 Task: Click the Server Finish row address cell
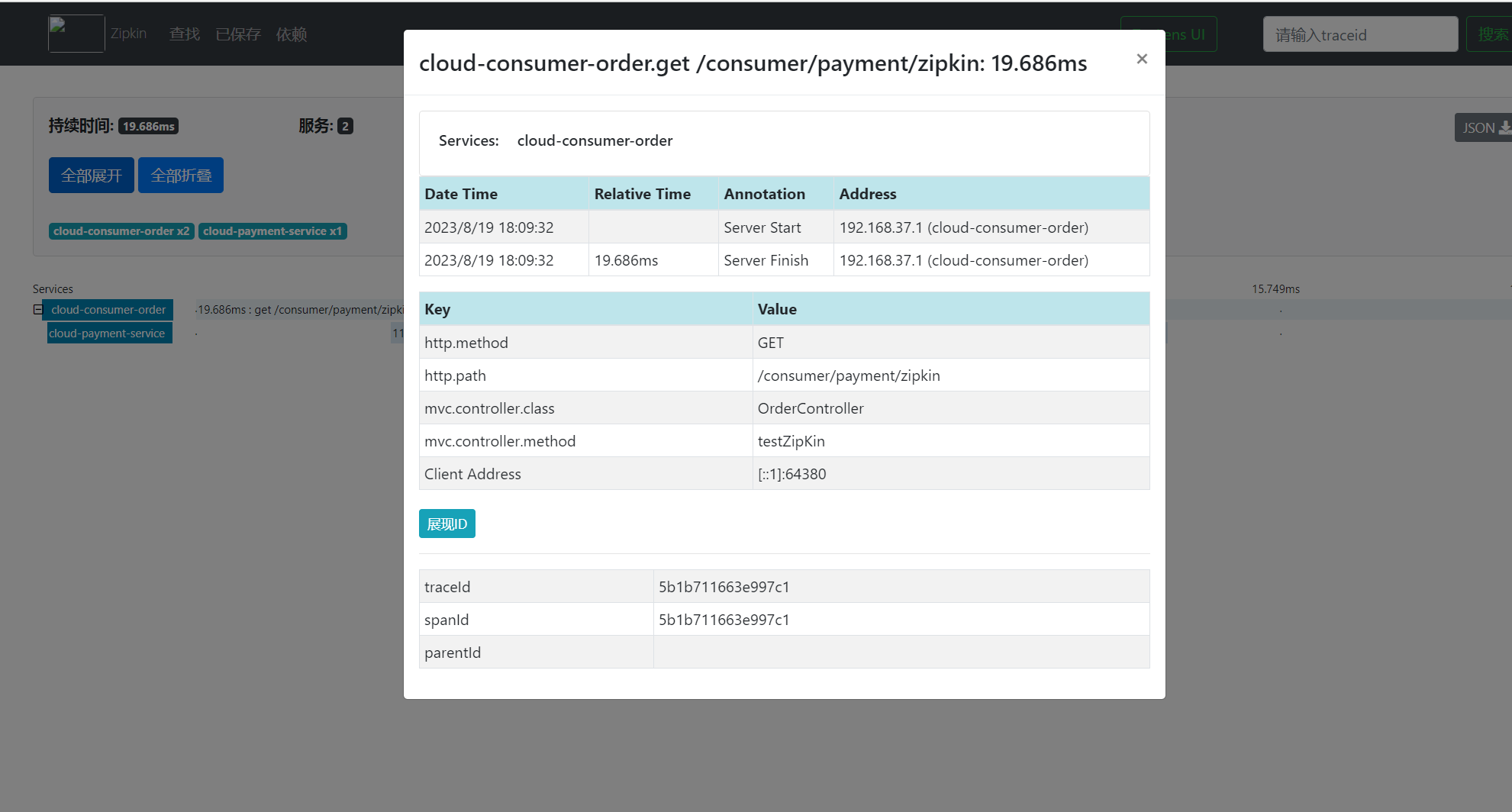991,260
